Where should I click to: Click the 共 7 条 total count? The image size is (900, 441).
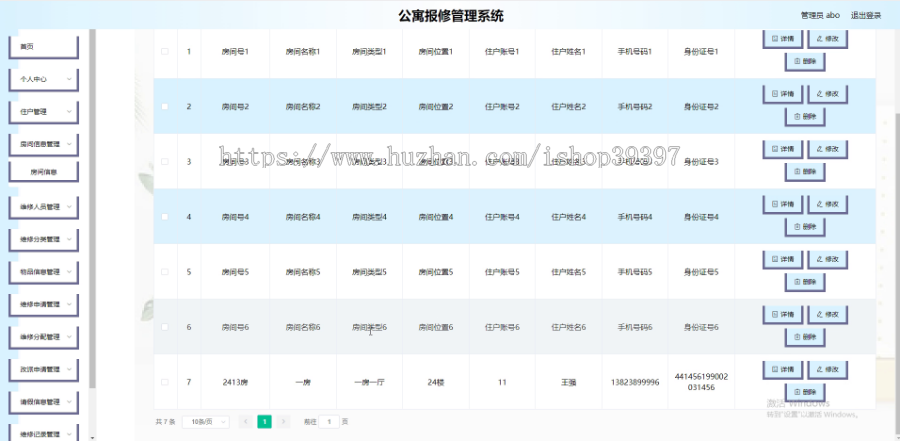[x=165, y=421]
